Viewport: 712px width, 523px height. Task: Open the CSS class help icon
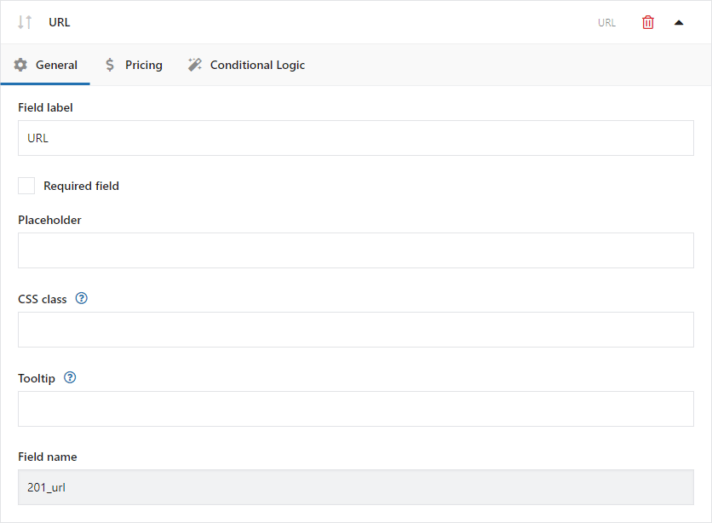pyautogui.click(x=81, y=298)
